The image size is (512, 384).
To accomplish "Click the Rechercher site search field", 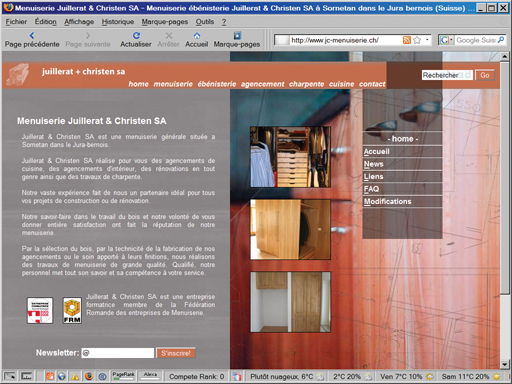I will [447, 75].
